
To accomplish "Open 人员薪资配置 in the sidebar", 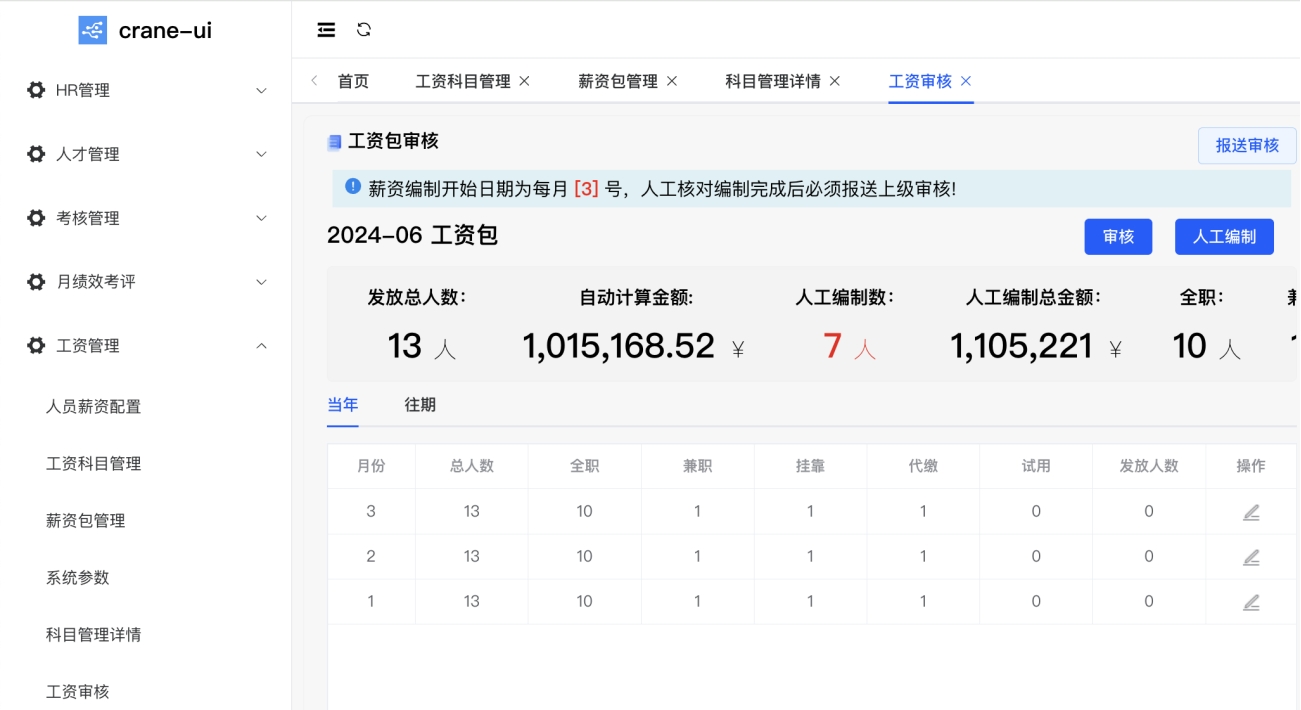I will point(93,407).
